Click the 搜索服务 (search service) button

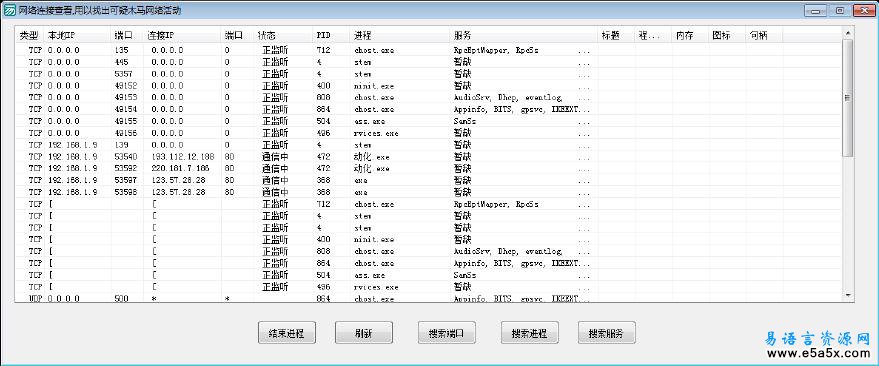click(607, 333)
